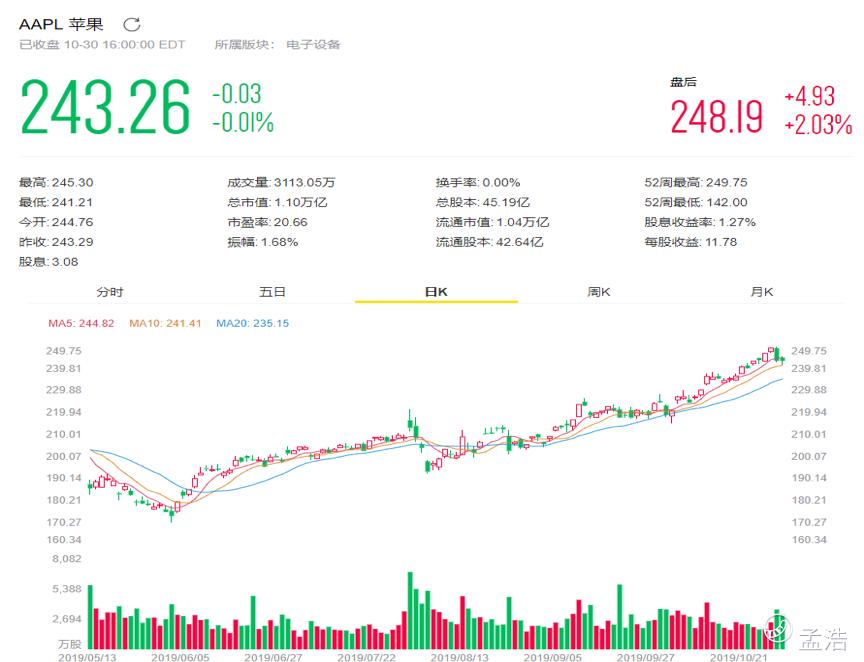Screen dimensions: 864x662
Task: Click the MA20: 235.15 indicator label
Action: [x=252, y=323]
